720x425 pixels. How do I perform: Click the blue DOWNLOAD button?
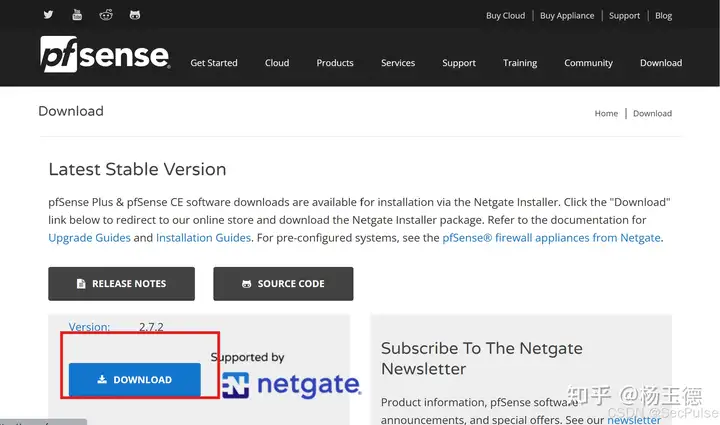coord(135,380)
